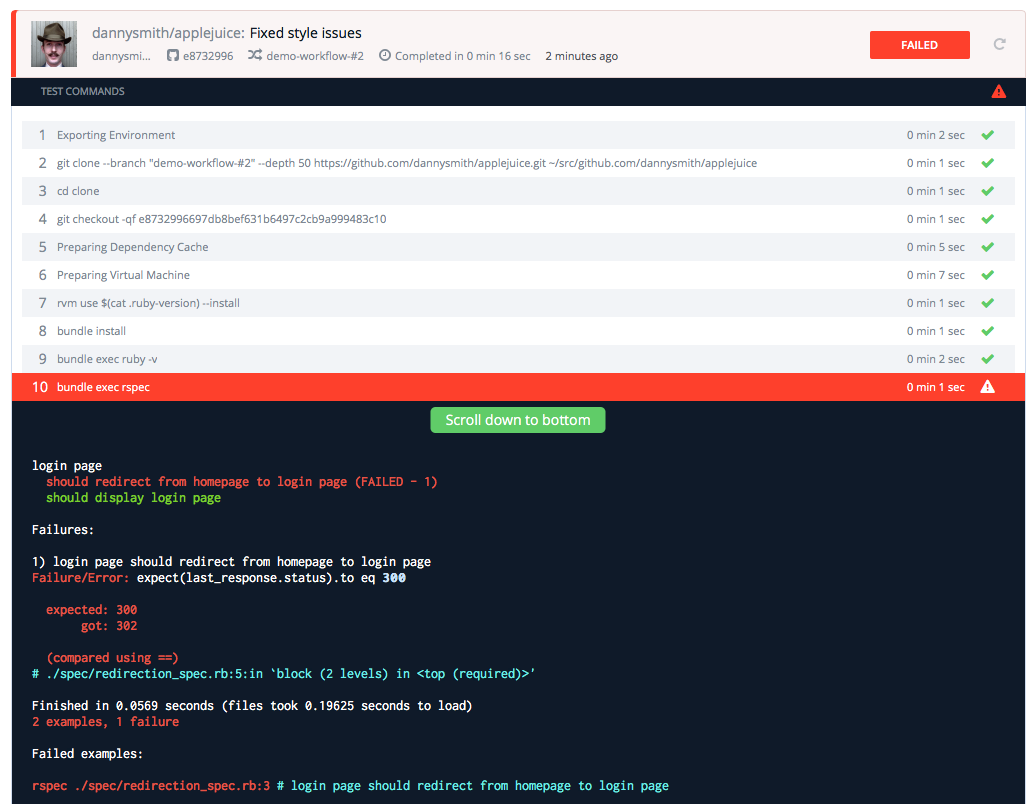Click 'should redirect from homepage to login page (FAILED - 1)'
Viewport: 1035px width, 804px height.
[x=242, y=482]
